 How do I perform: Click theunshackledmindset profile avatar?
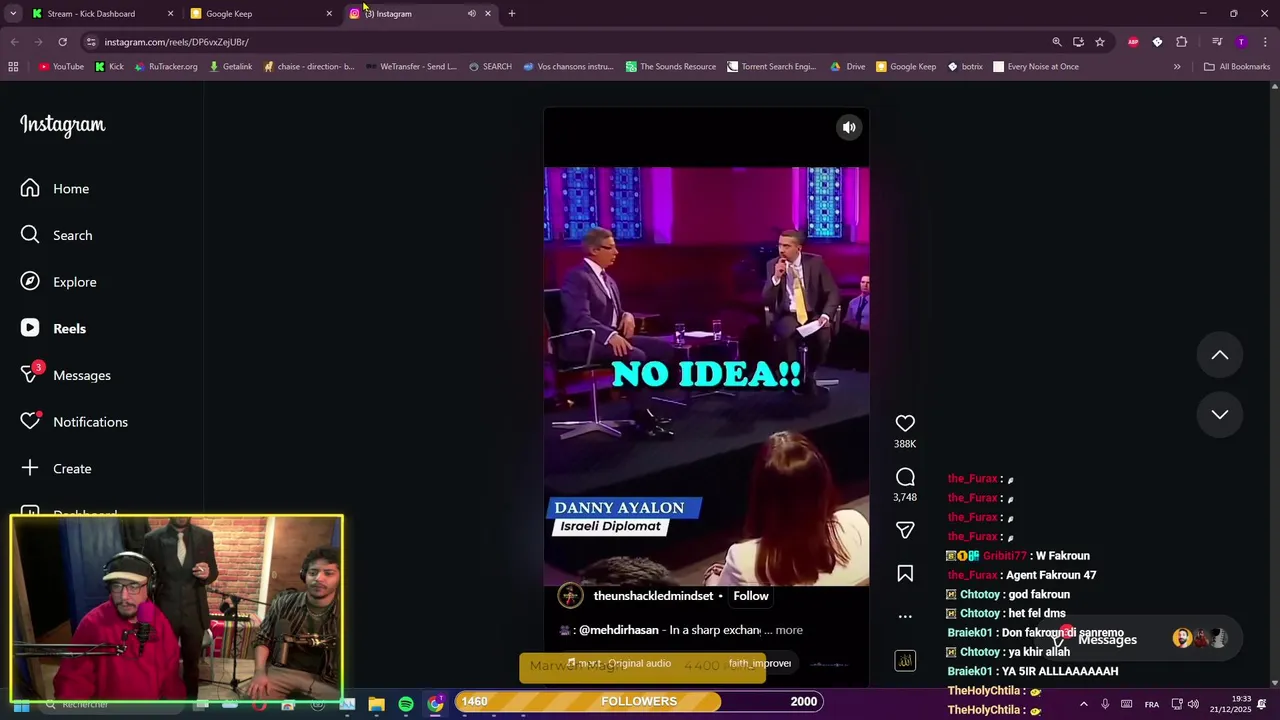tap(570, 596)
